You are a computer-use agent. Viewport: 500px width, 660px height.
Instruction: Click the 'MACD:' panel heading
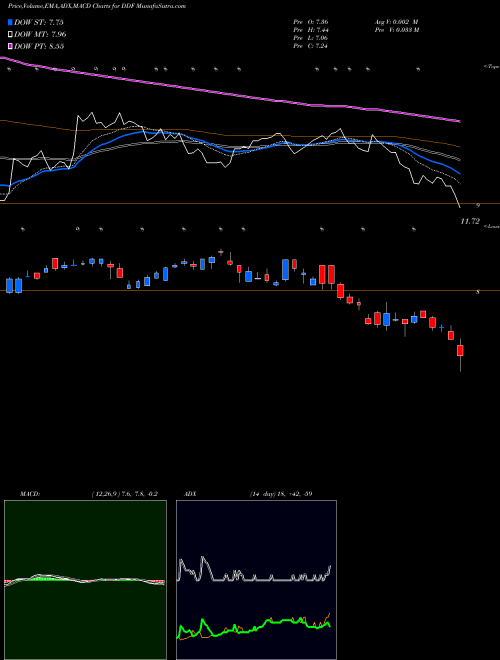click(30, 494)
